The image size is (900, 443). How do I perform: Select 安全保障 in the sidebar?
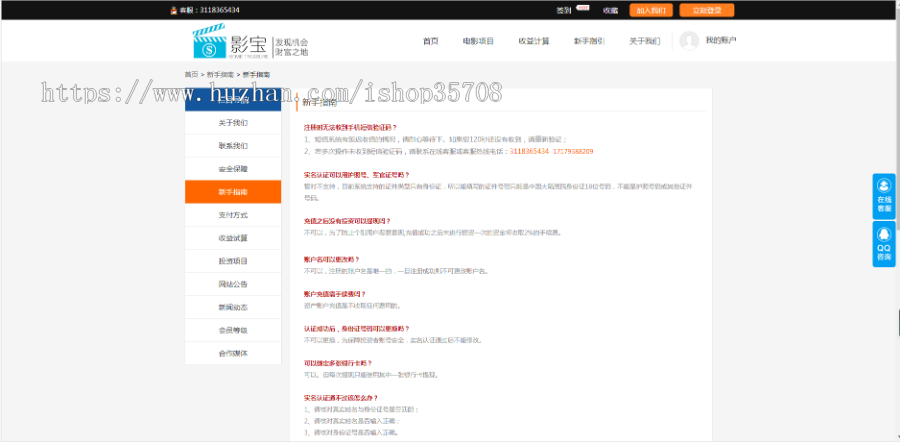pos(233,169)
